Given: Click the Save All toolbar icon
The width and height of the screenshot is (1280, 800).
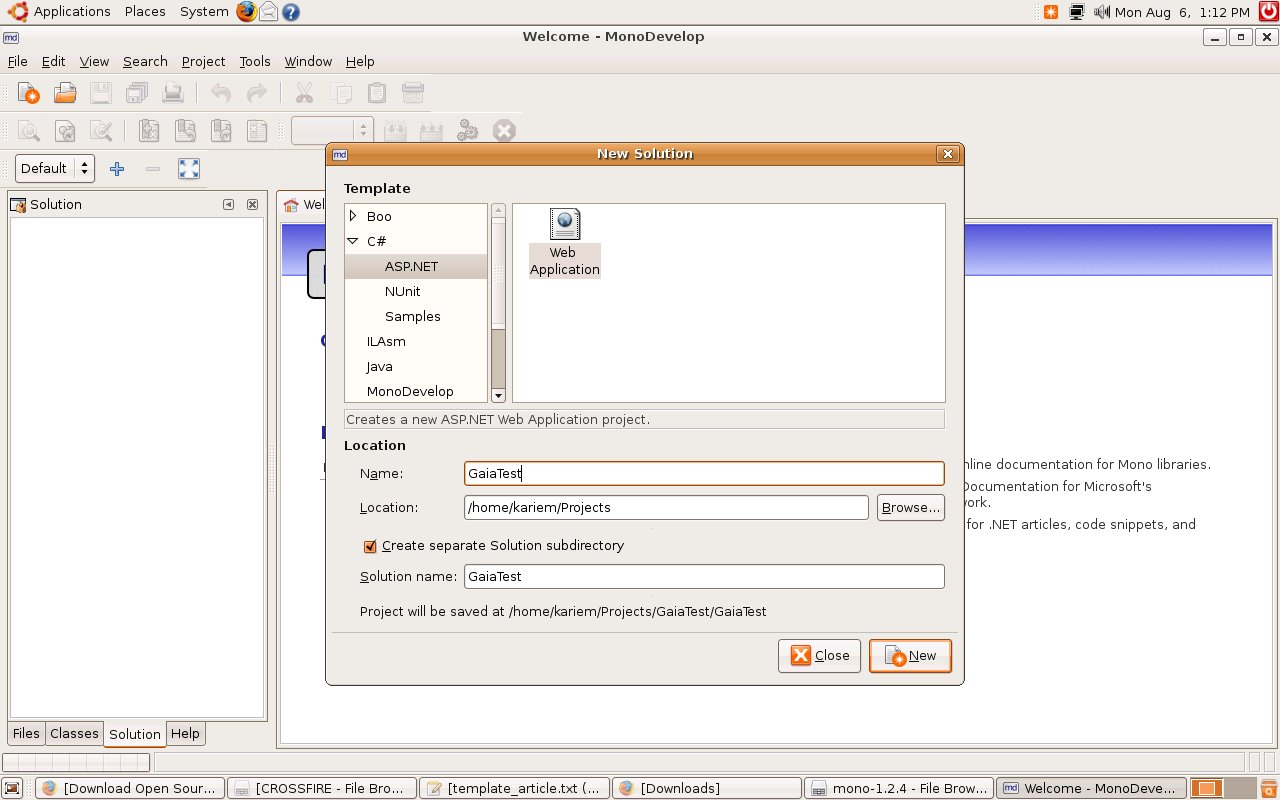Looking at the screenshot, I should pos(137,93).
